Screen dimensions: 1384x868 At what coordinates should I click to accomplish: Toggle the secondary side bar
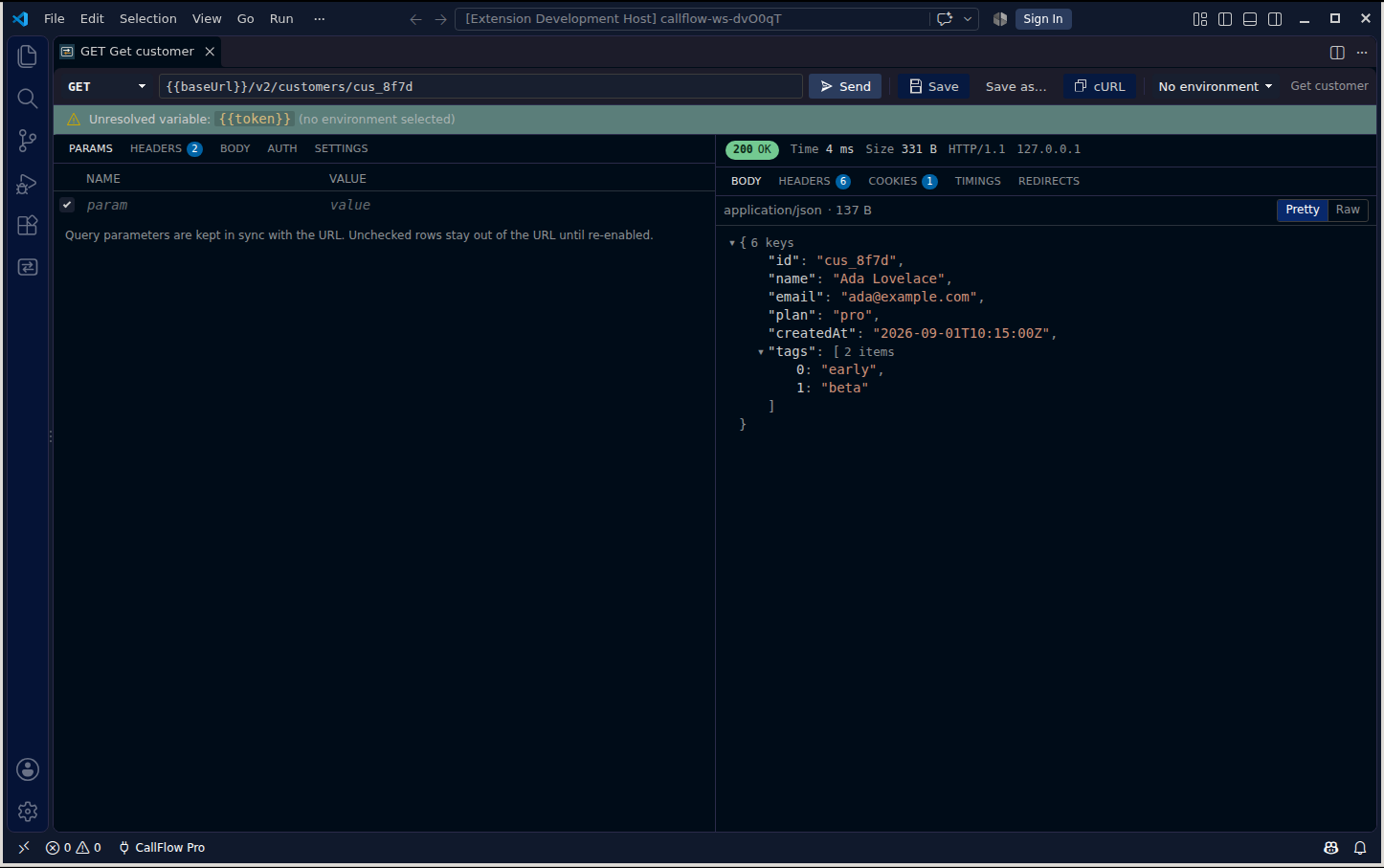coord(1275,19)
